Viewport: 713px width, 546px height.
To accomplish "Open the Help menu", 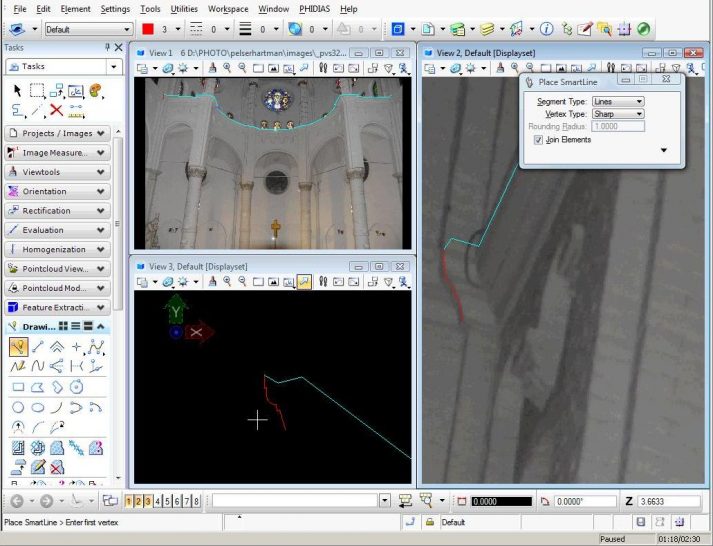I will tap(349, 9).
